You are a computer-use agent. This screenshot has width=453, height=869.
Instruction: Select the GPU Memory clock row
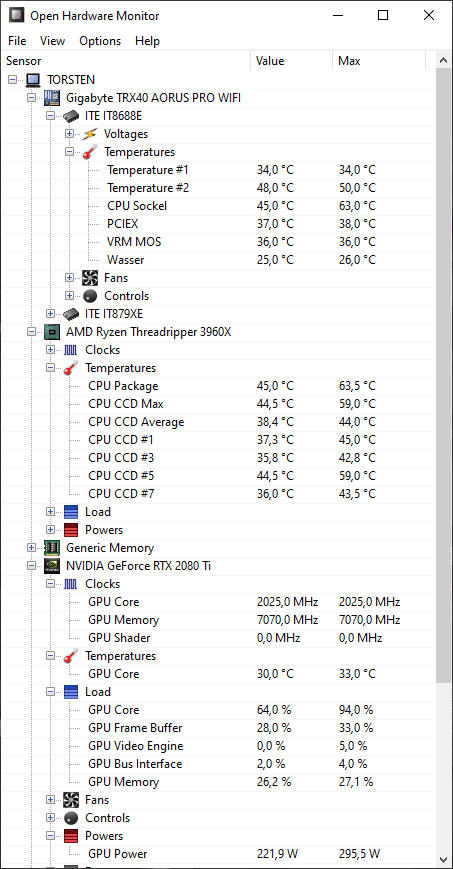tap(220, 620)
